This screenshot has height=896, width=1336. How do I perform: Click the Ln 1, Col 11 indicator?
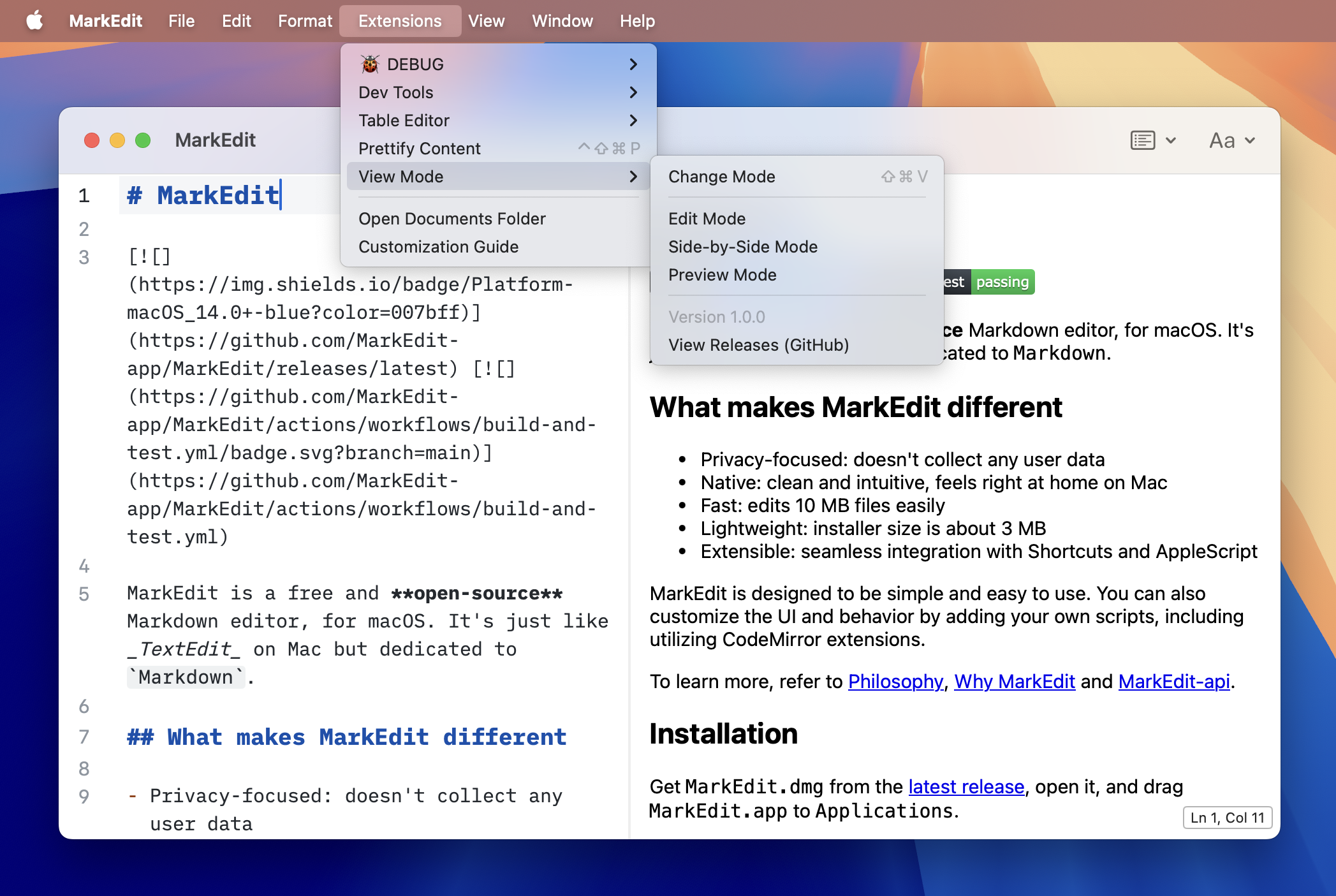click(1227, 818)
